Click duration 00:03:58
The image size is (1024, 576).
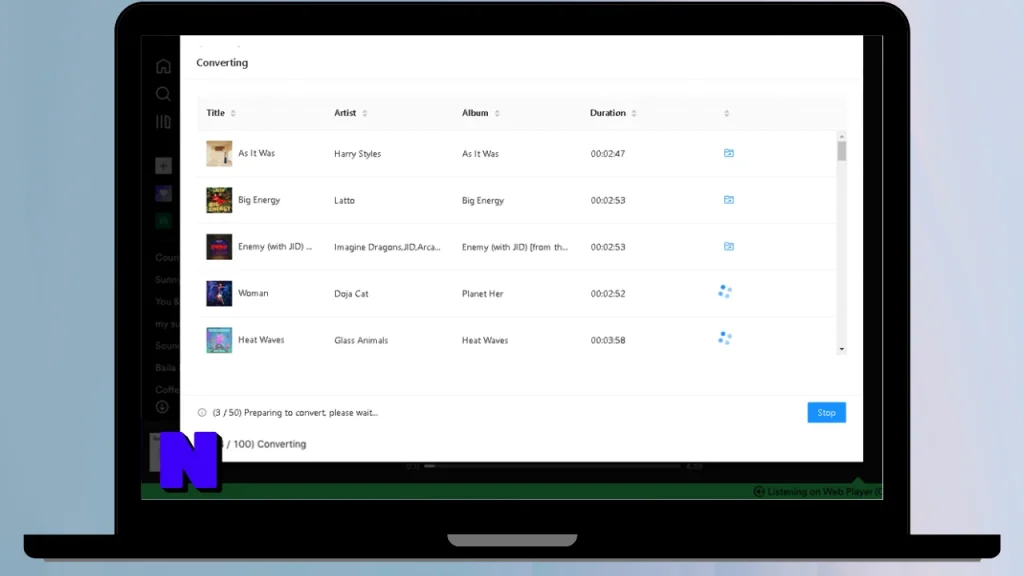coord(608,340)
